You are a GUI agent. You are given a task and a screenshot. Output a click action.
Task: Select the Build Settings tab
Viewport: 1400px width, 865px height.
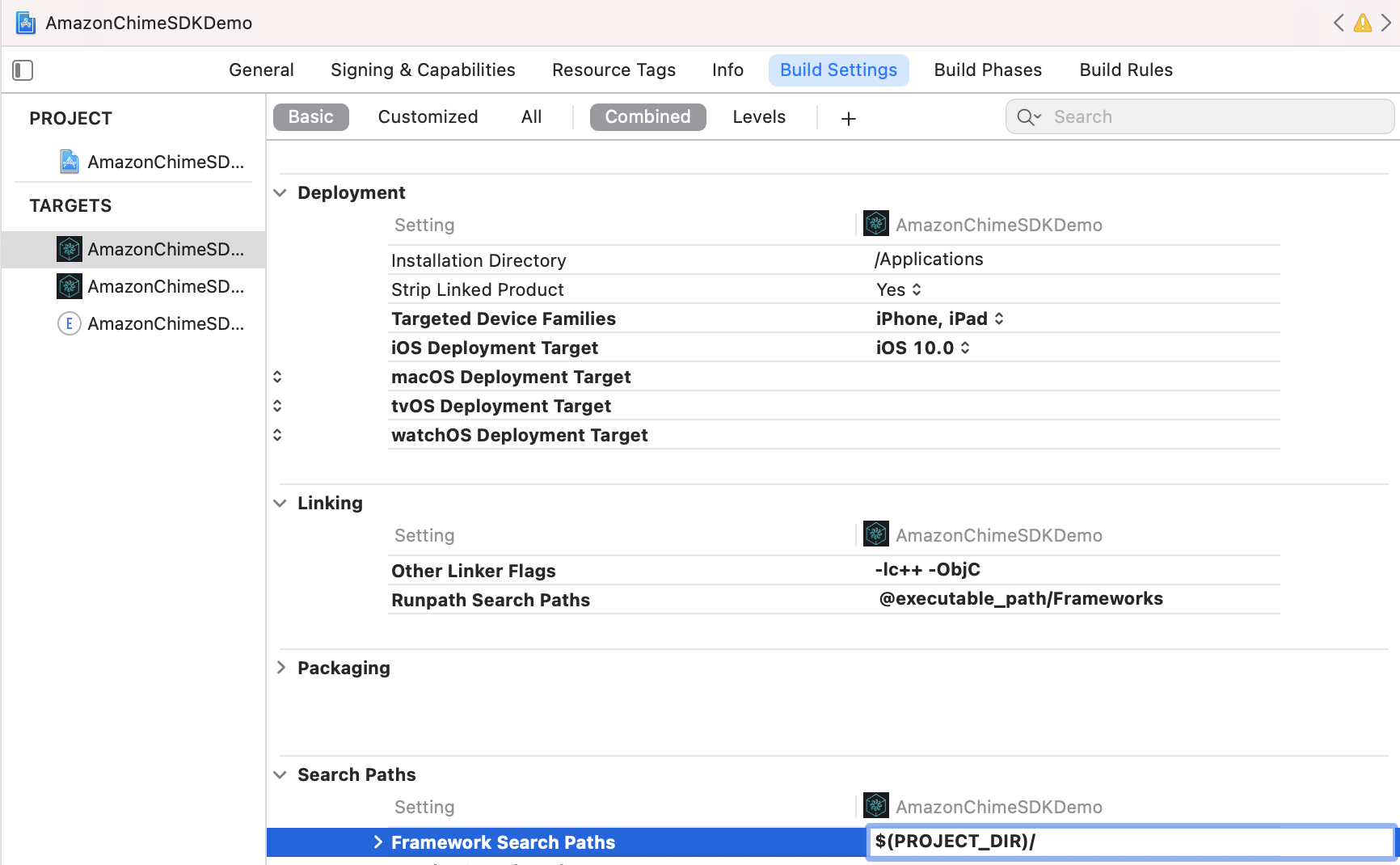[838, 70]
